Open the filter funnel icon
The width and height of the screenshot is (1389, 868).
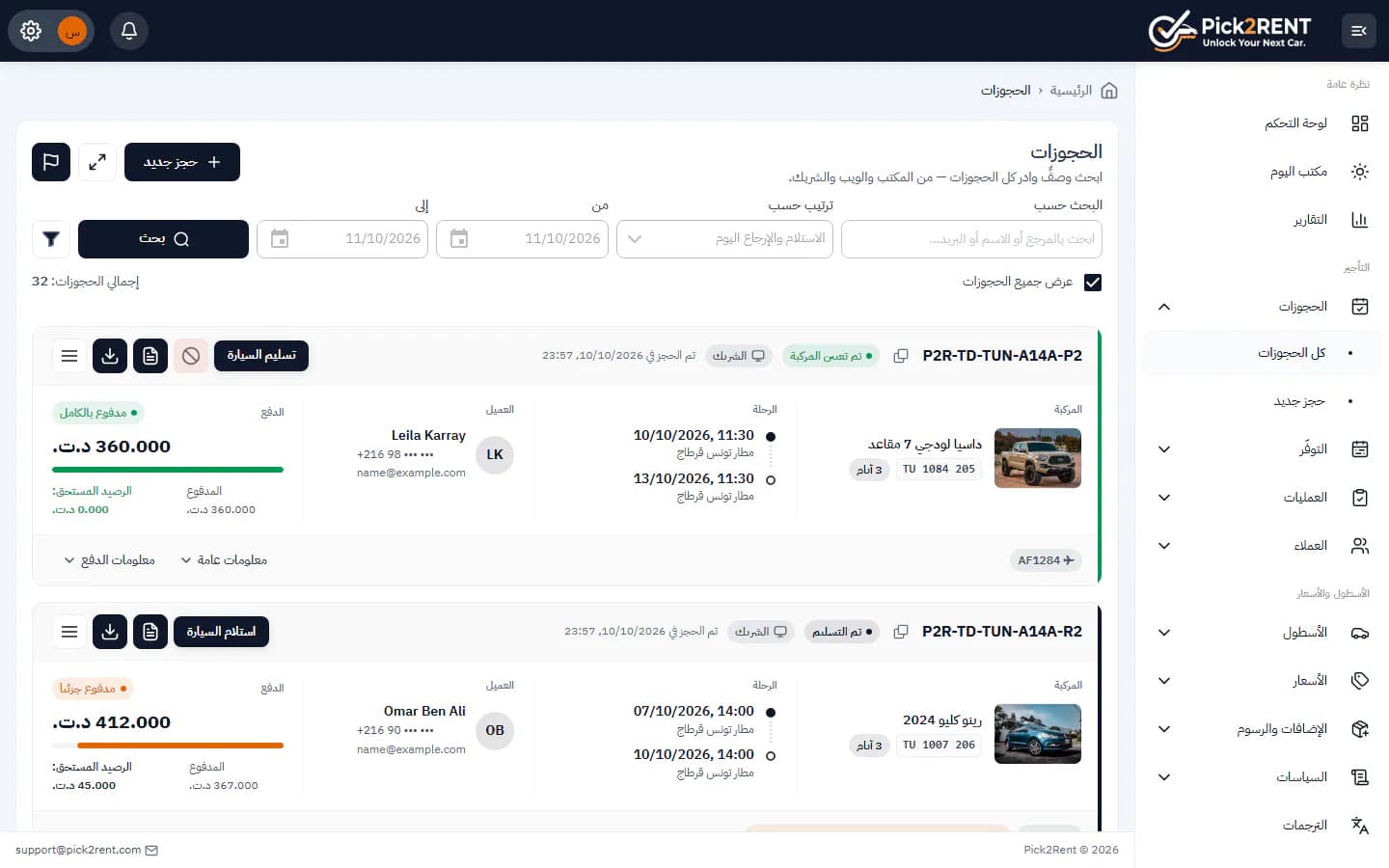pos(51,239)
